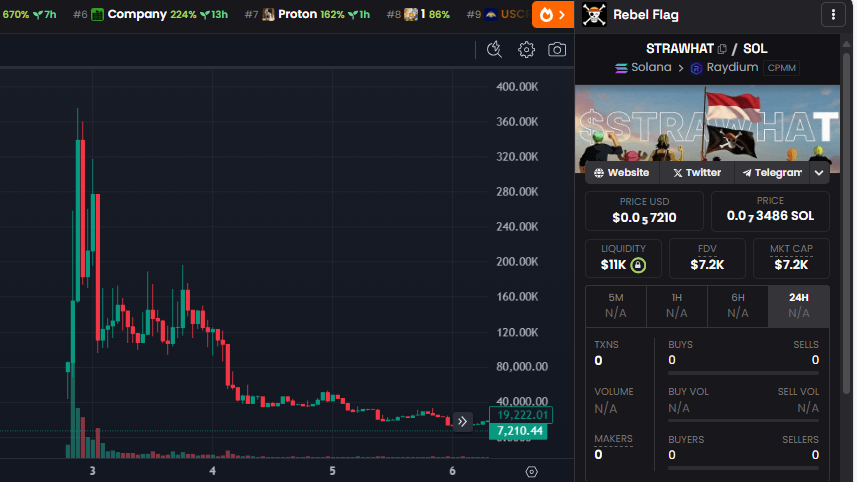Click the Raydium DEX label
The height and width of the screenshot is (482, 857).
point(732,67)
